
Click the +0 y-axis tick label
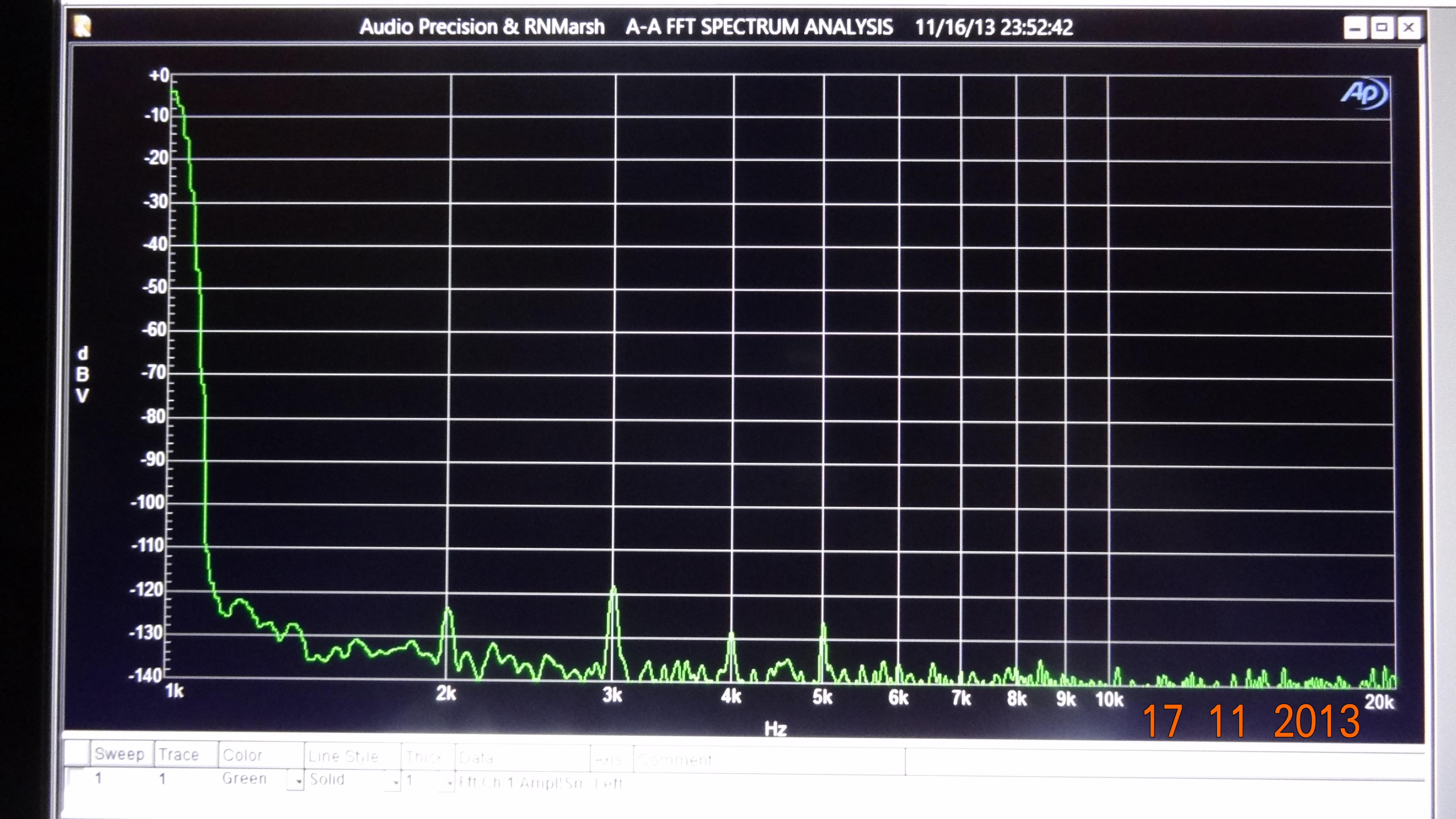159,75
